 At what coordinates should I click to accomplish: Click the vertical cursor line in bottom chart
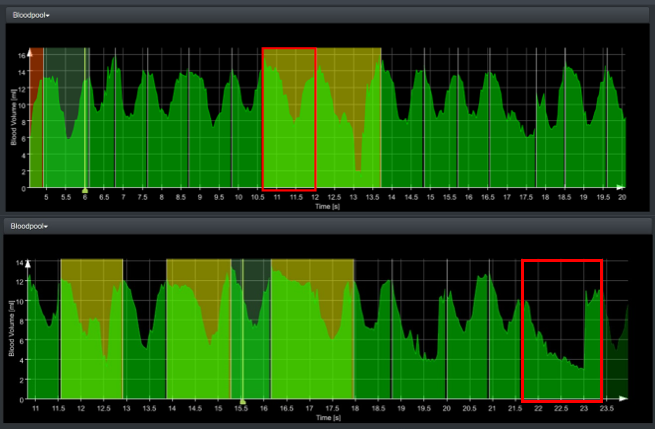pos(243,328)
